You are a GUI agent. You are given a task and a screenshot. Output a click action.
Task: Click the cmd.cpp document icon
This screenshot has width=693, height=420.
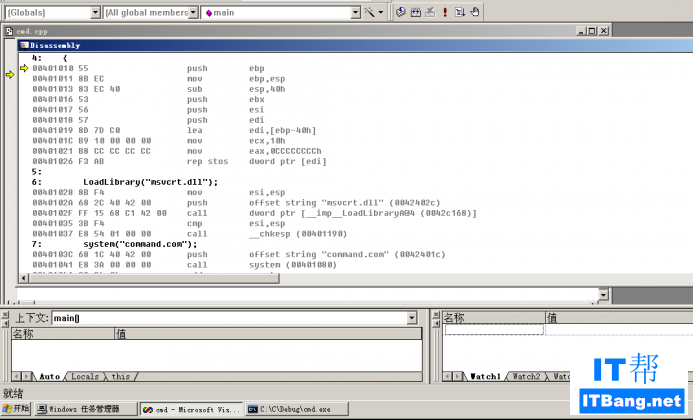click(9, 31)
